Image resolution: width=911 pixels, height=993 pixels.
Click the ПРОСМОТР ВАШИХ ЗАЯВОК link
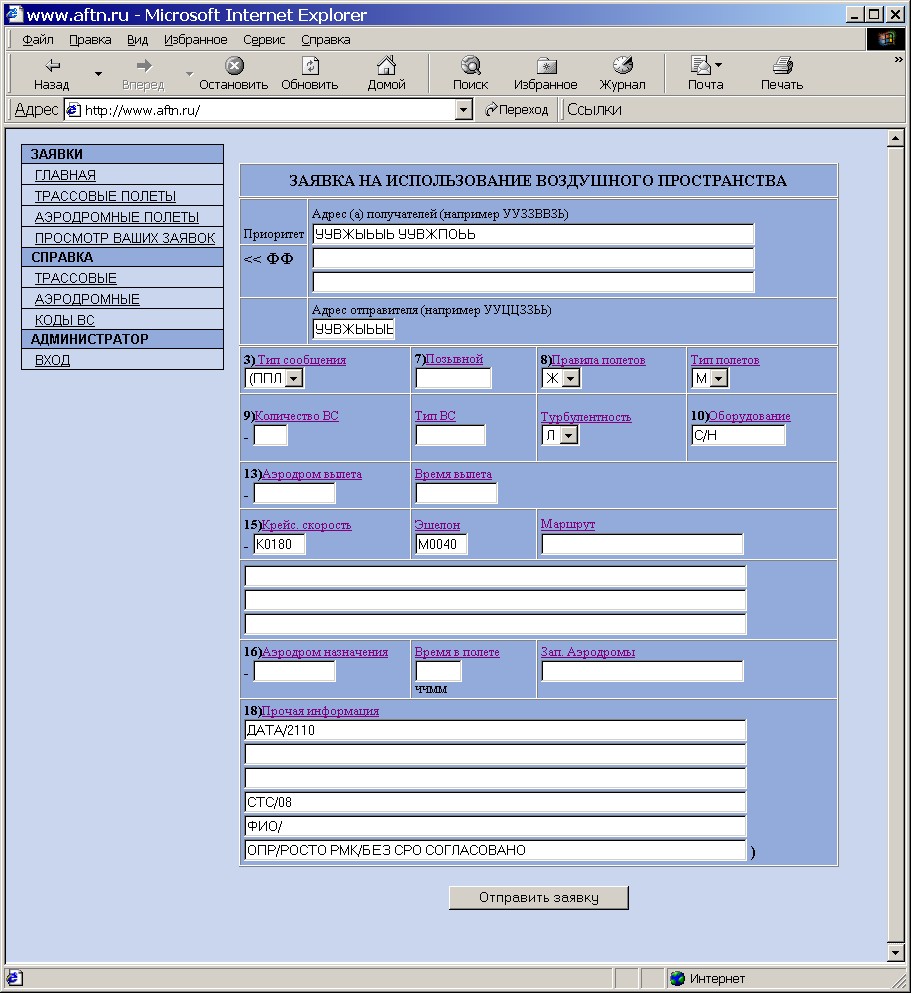(x=125, y=238)
